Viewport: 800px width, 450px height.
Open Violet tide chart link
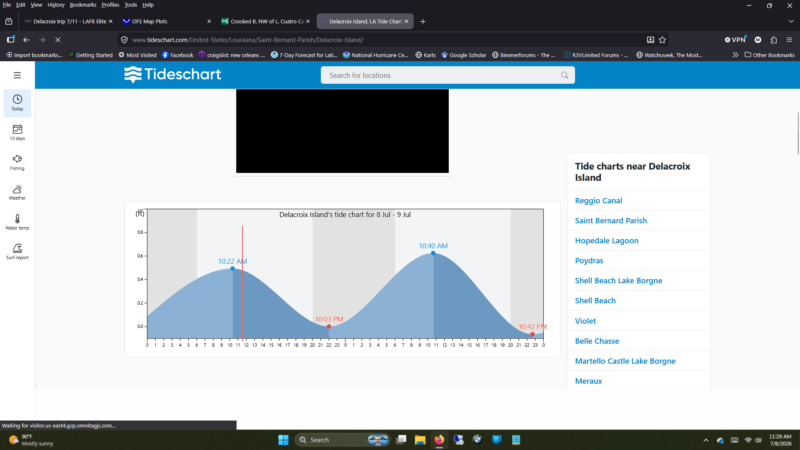coord(585,321)
